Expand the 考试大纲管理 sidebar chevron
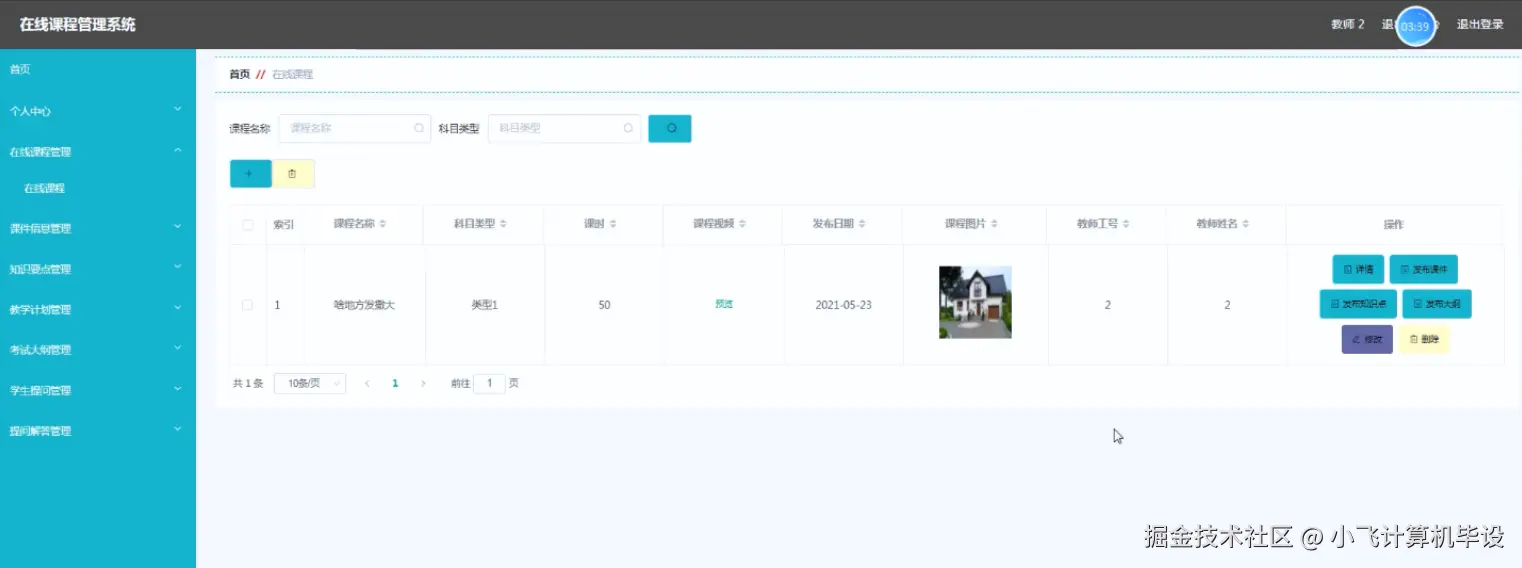The width and height of the screenshot is (1522, 568). click(x=177, y=348)
